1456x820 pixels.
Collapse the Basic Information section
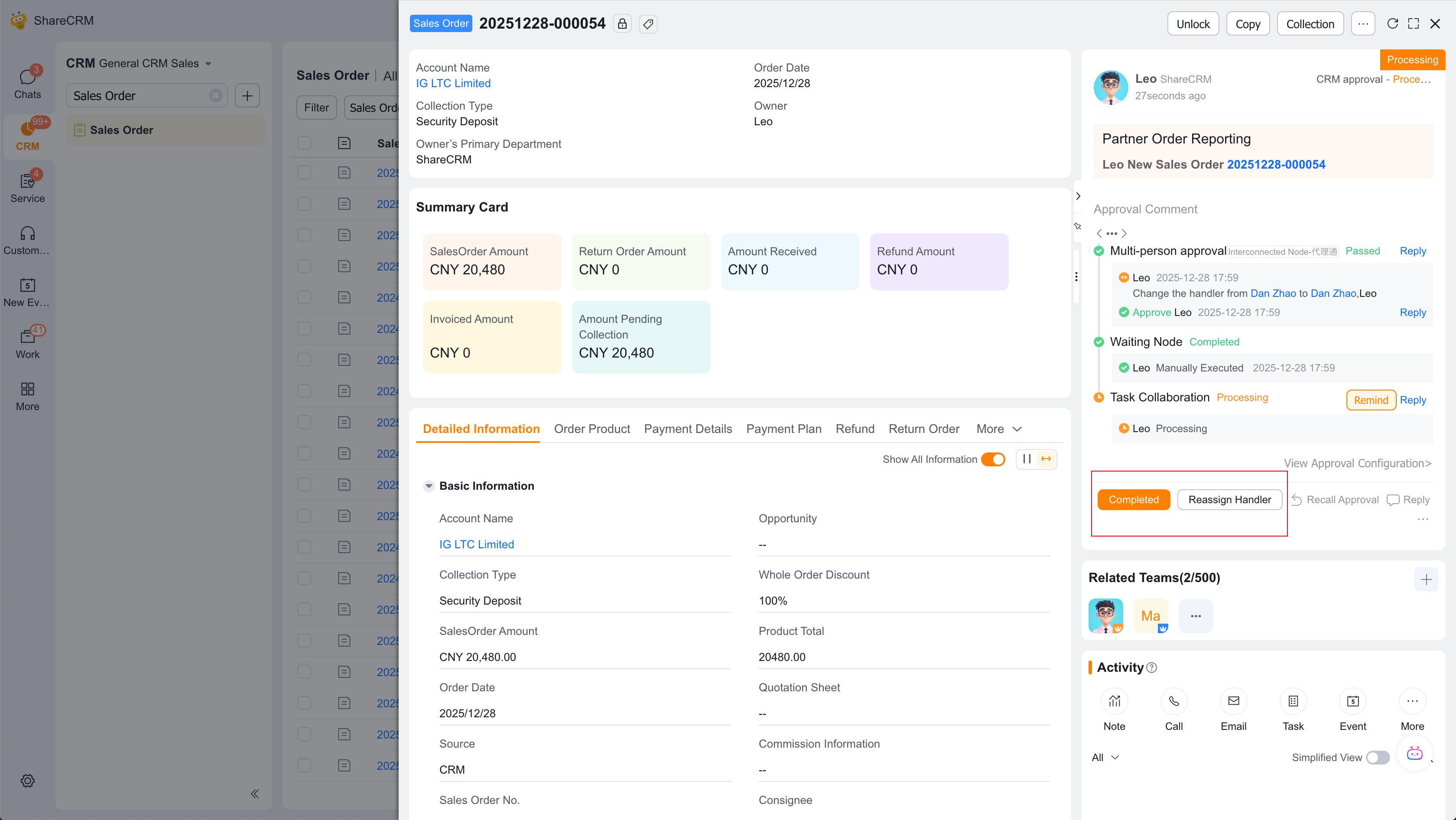[429, 486]
